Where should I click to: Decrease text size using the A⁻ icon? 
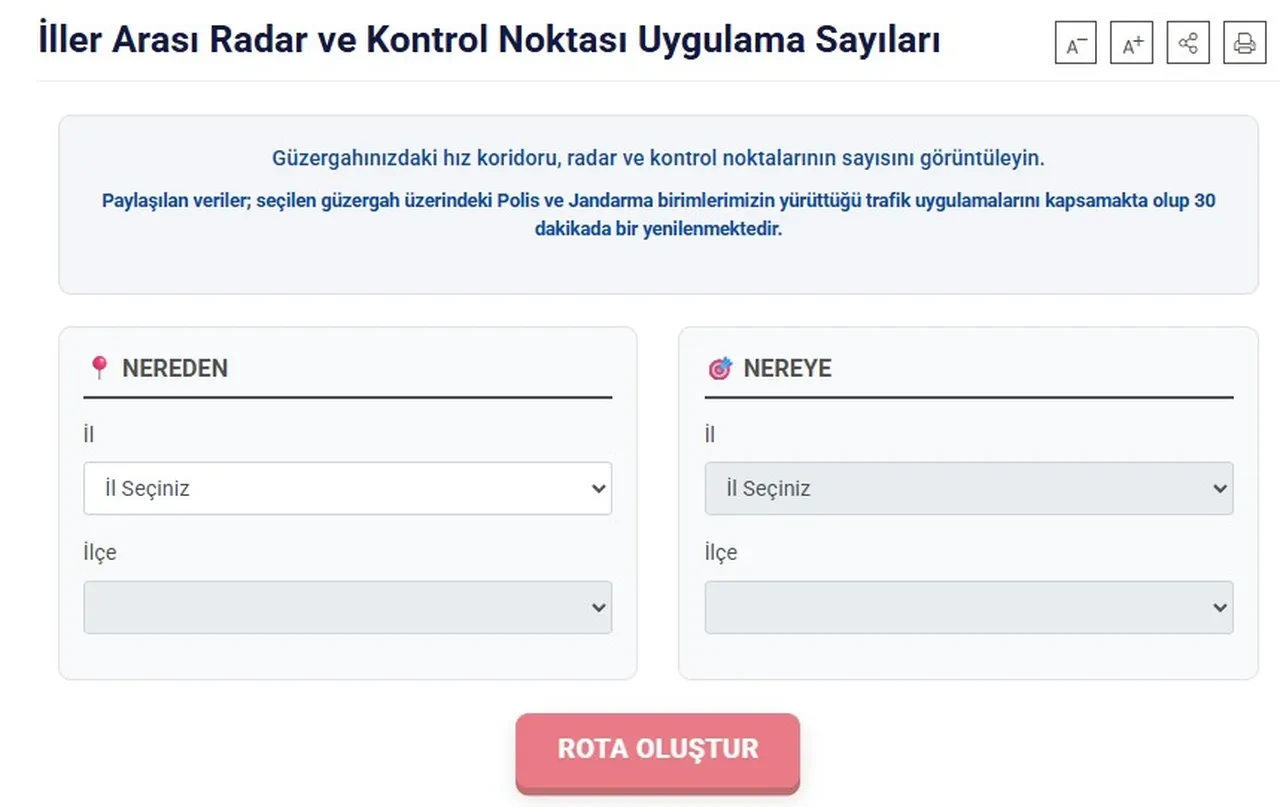click(1075, 43)
